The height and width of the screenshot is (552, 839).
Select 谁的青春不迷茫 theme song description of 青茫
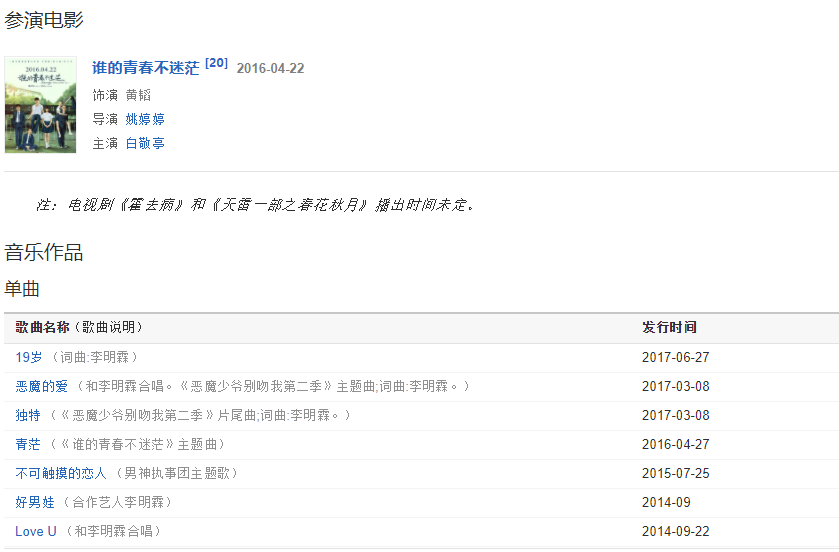pyautogui.click(x=138, y=444)
